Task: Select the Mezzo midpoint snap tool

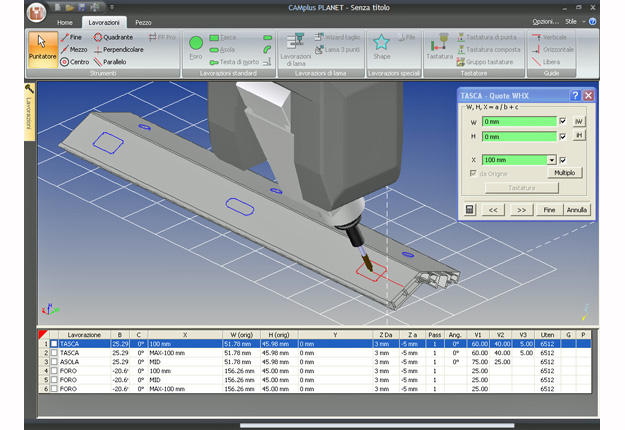Action: [74, 49]
